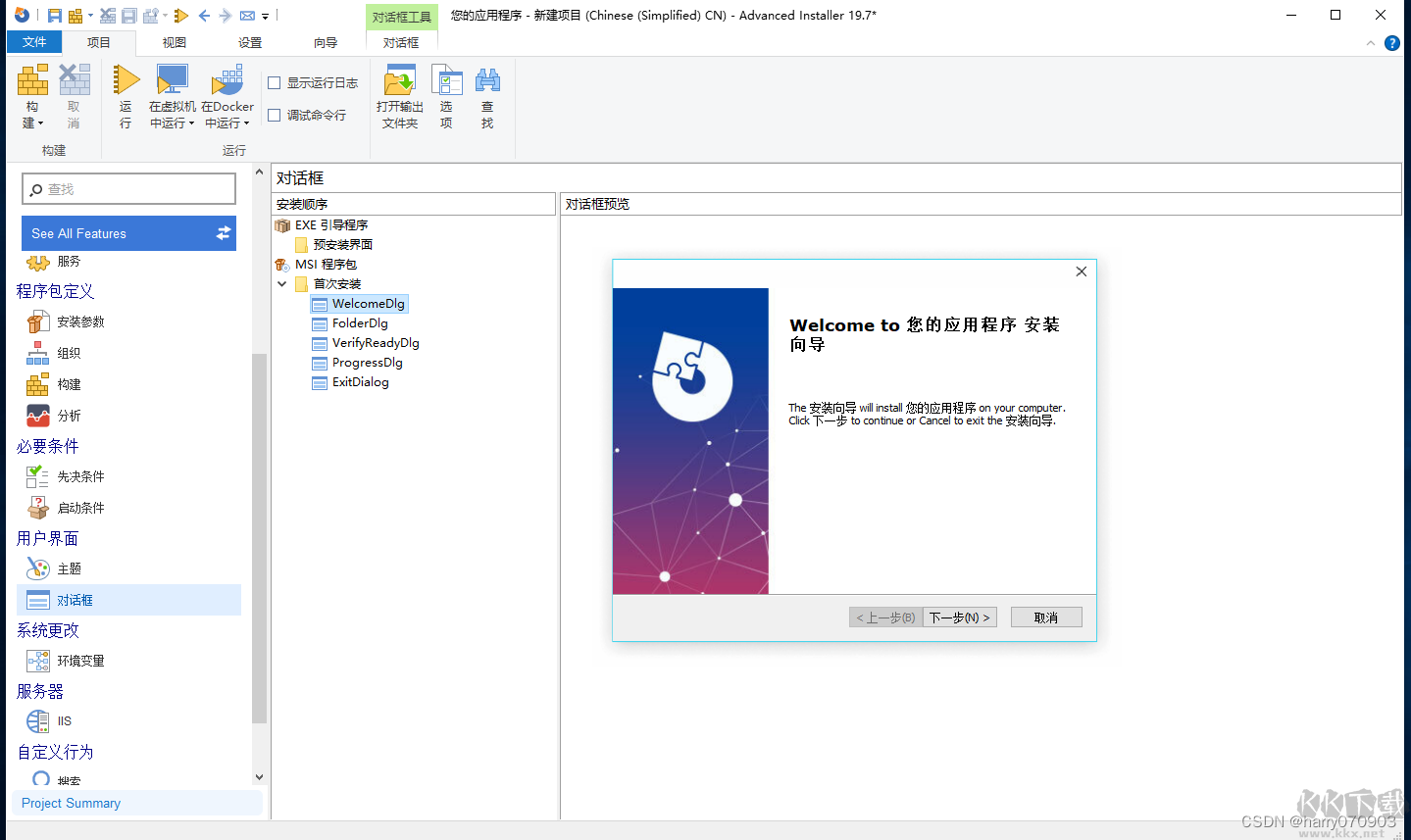Click the 先决条件 prerequisites sidebar icon
Screen dimensions: 1411x840
pos(37,476)
